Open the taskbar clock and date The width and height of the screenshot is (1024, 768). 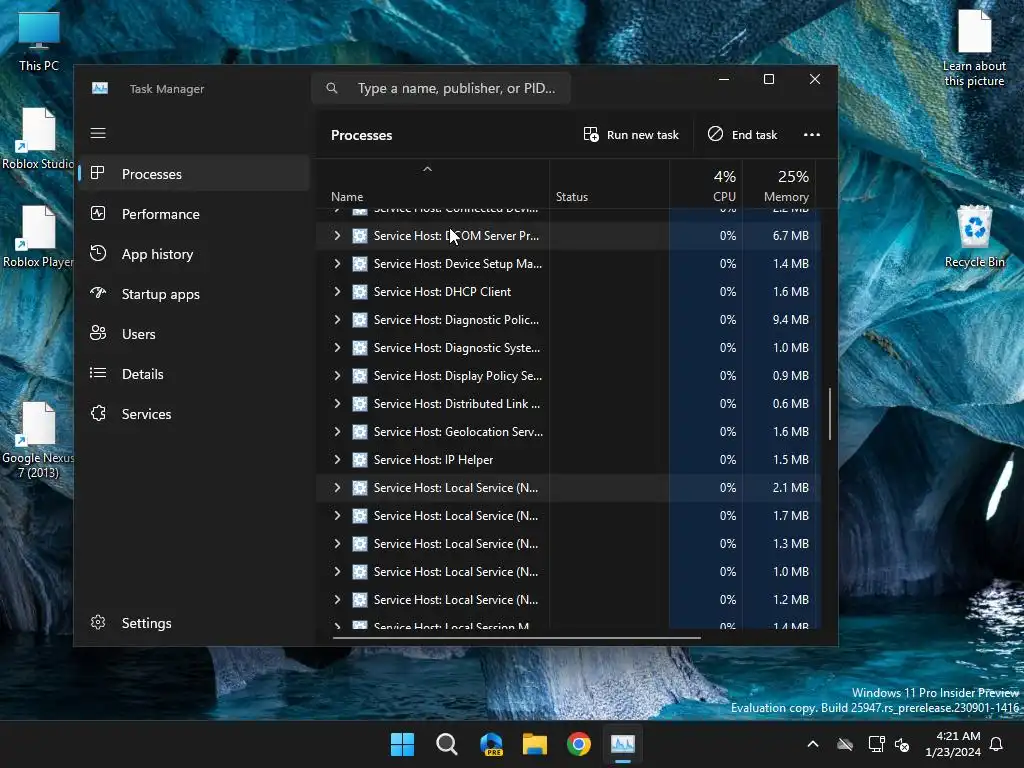pyautogui.click(x=953, y=744)
